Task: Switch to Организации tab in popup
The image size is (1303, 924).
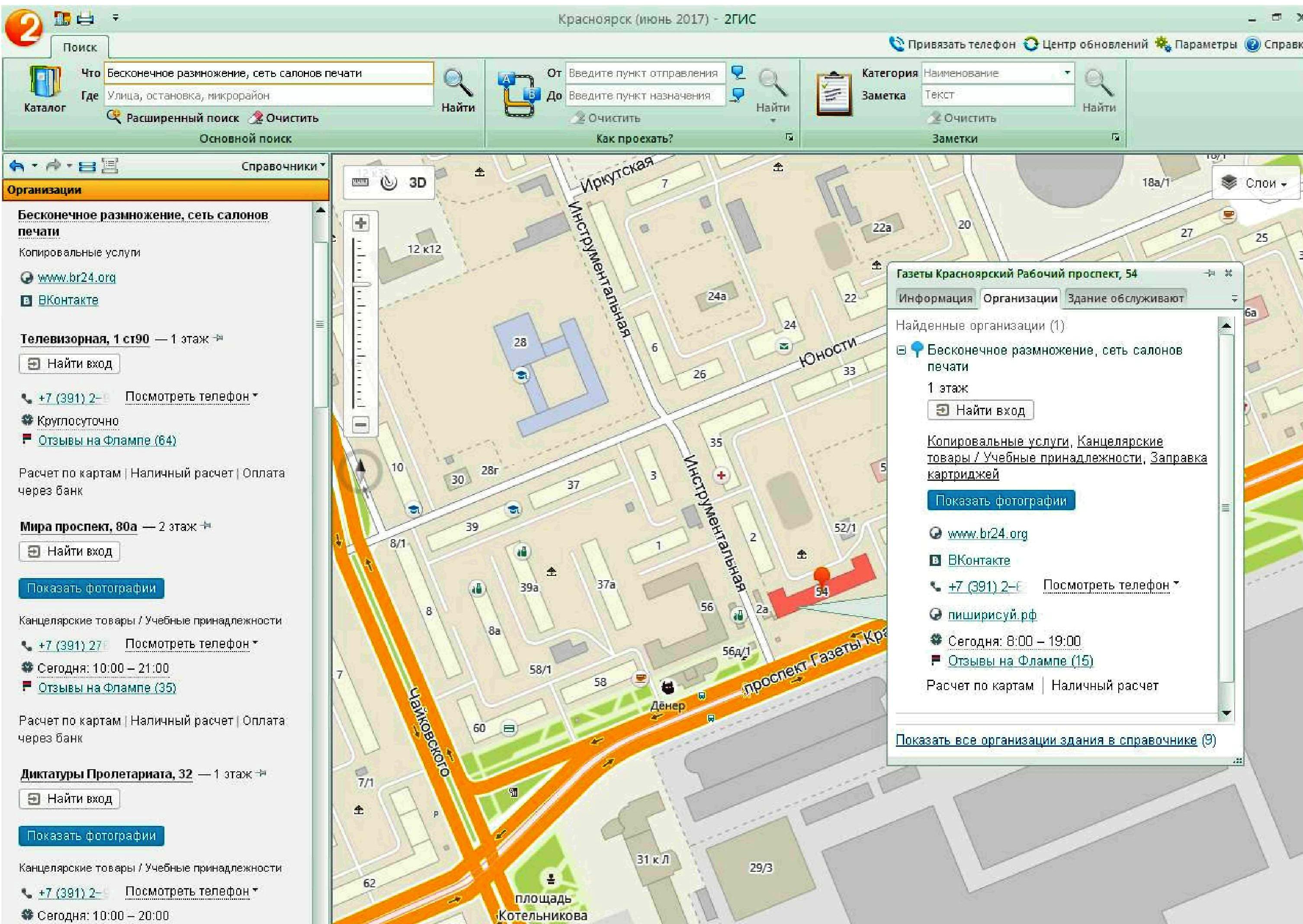Action: pyautogui.click(x=1020, y=298)
